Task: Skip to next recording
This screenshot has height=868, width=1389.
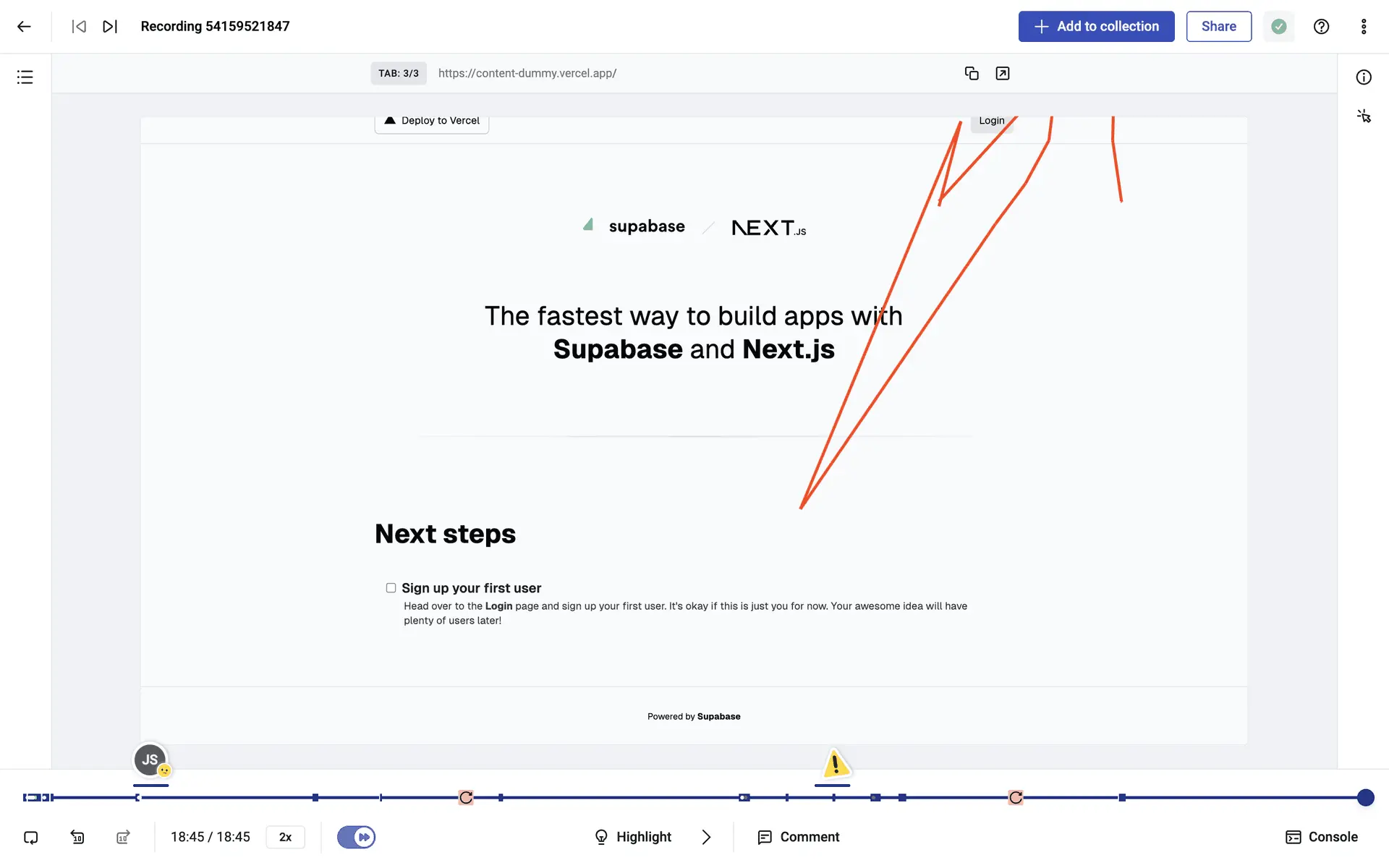Action: [110, 27]
